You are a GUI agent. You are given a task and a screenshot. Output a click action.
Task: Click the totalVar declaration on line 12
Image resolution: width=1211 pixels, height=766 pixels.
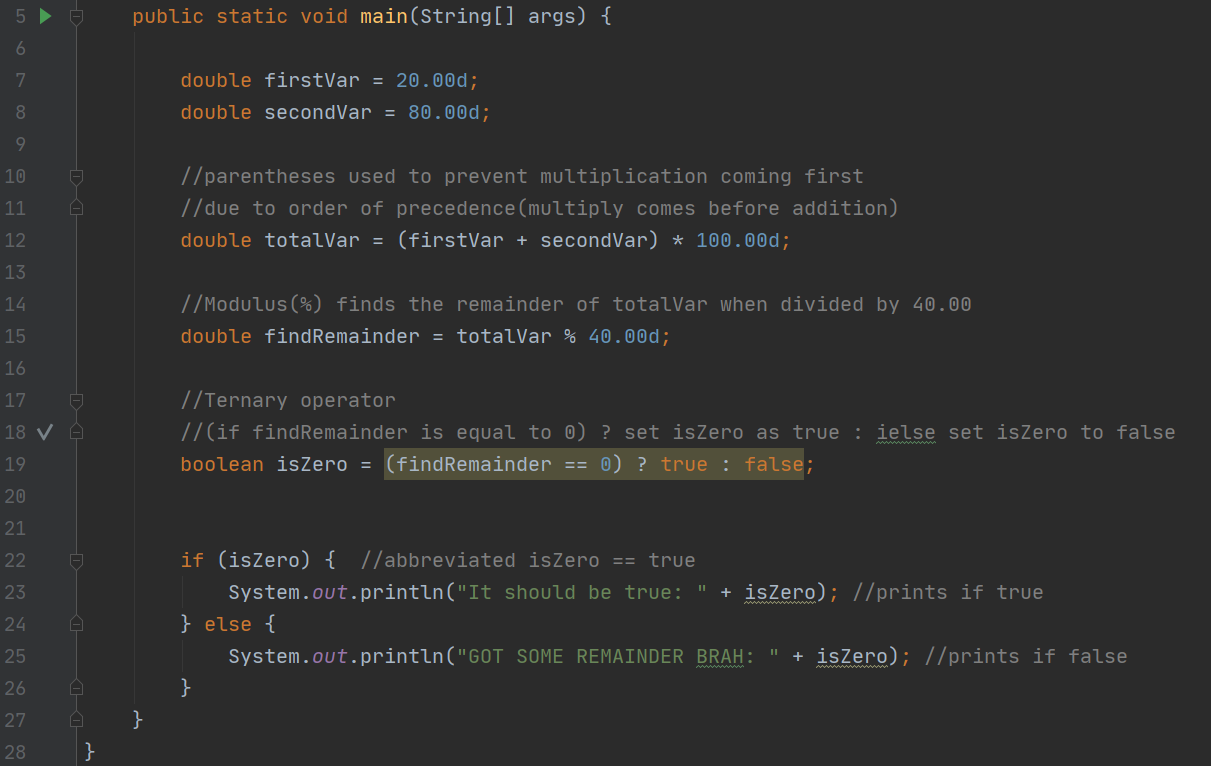pos(311,241)
